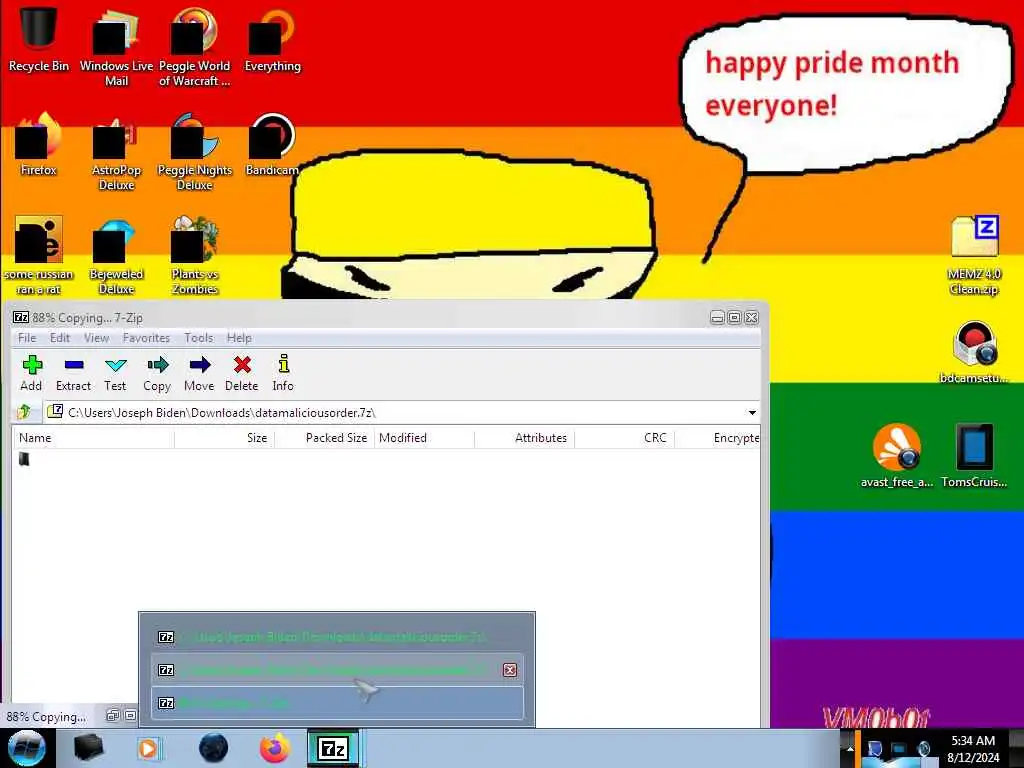Open Windows Media Player taskbar icon
1024x768 pixels.
coord(148,748)
